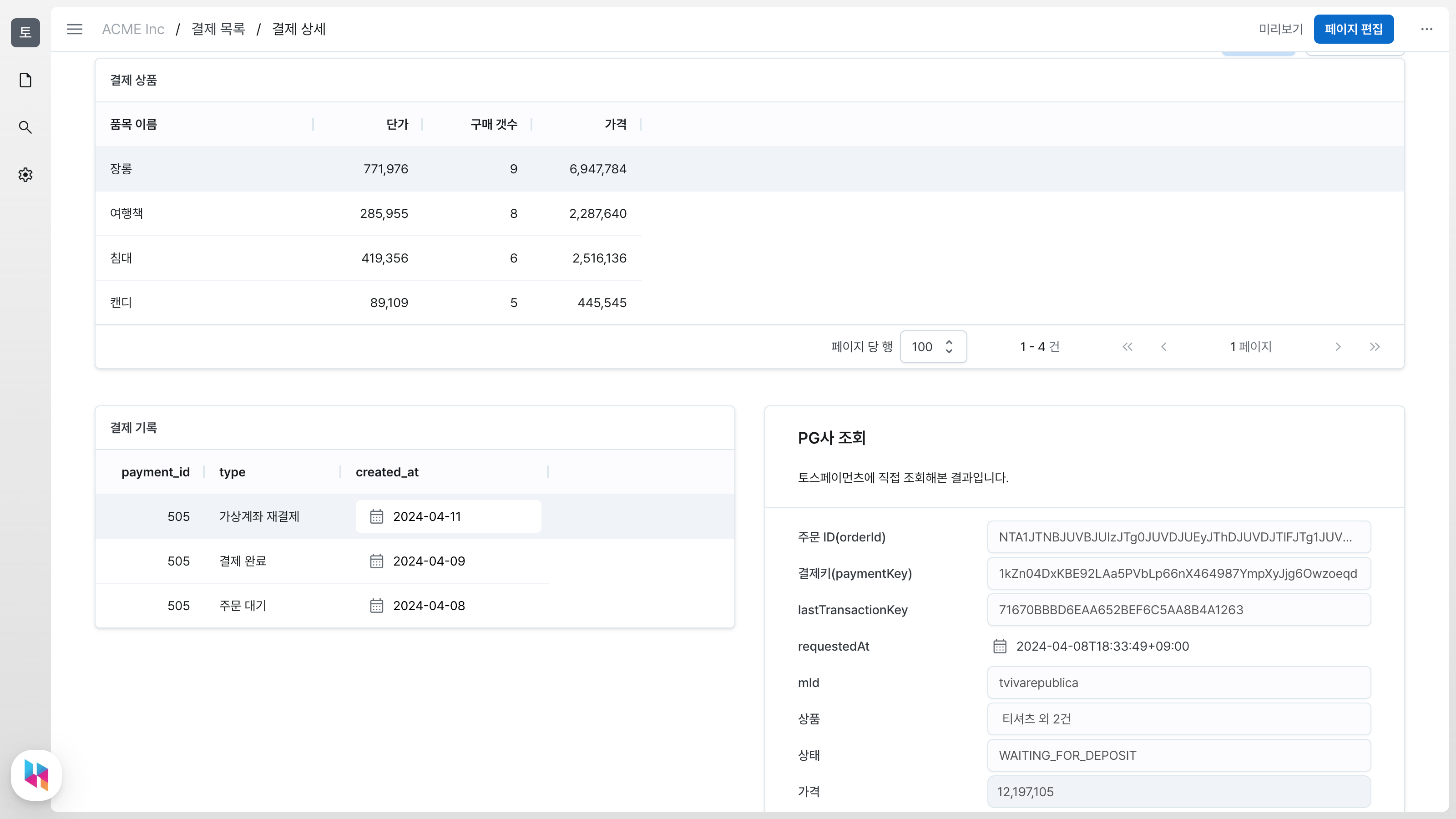Click payment_id column header

click(x=156, y=472)
